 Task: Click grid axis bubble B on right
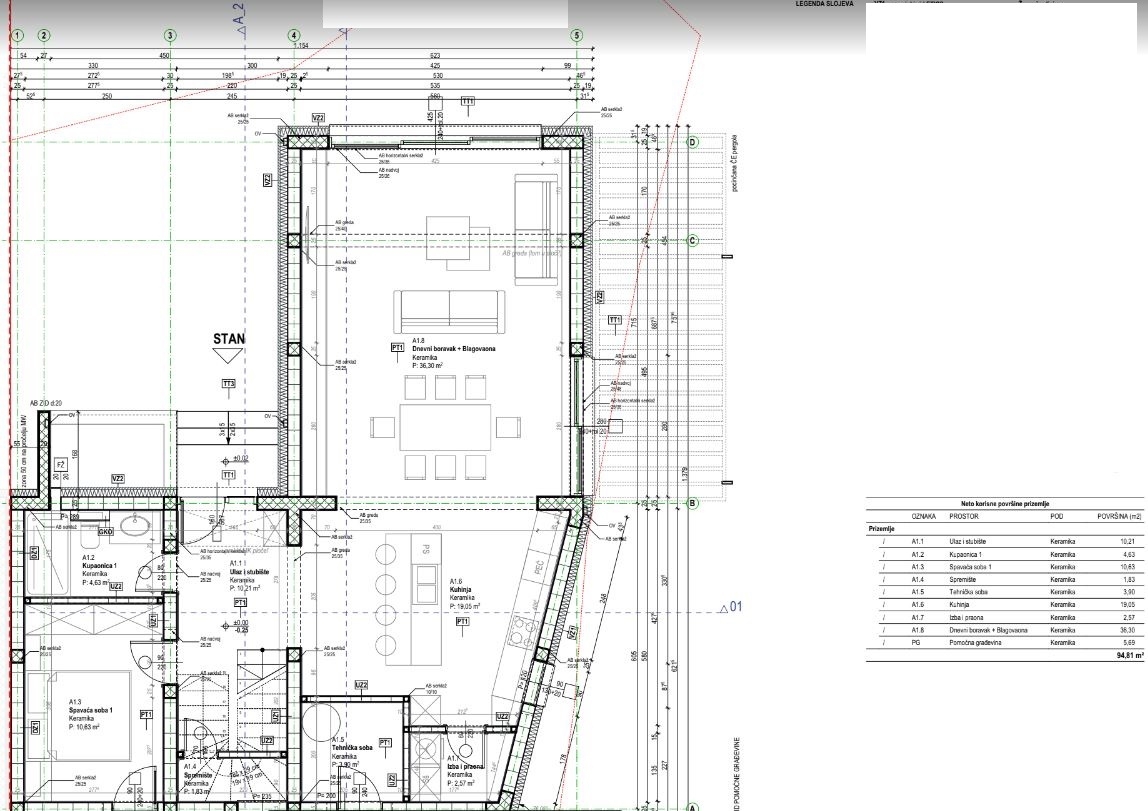point(693,504)
